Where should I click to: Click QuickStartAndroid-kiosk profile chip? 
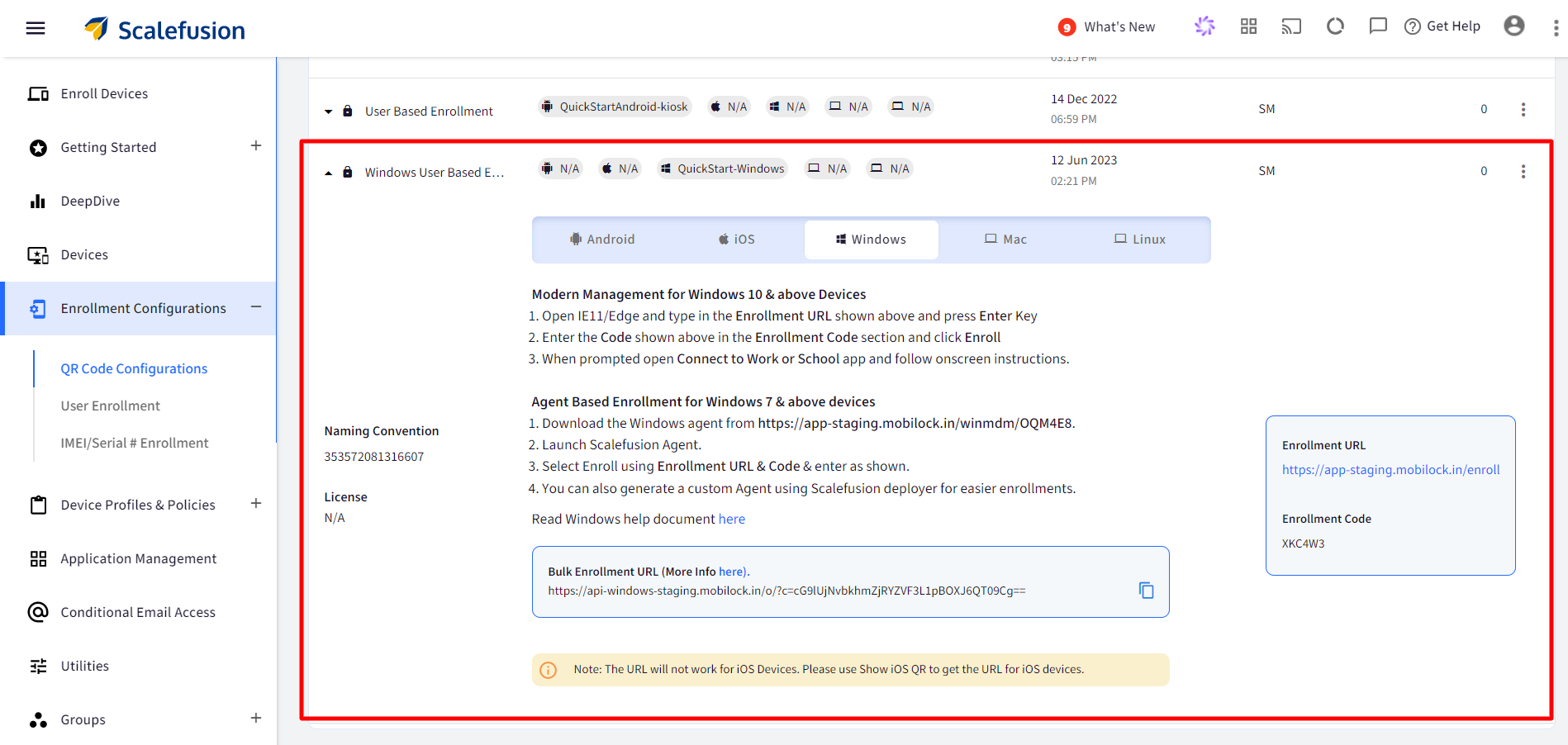pyautogui.click(x=615, y=107)
